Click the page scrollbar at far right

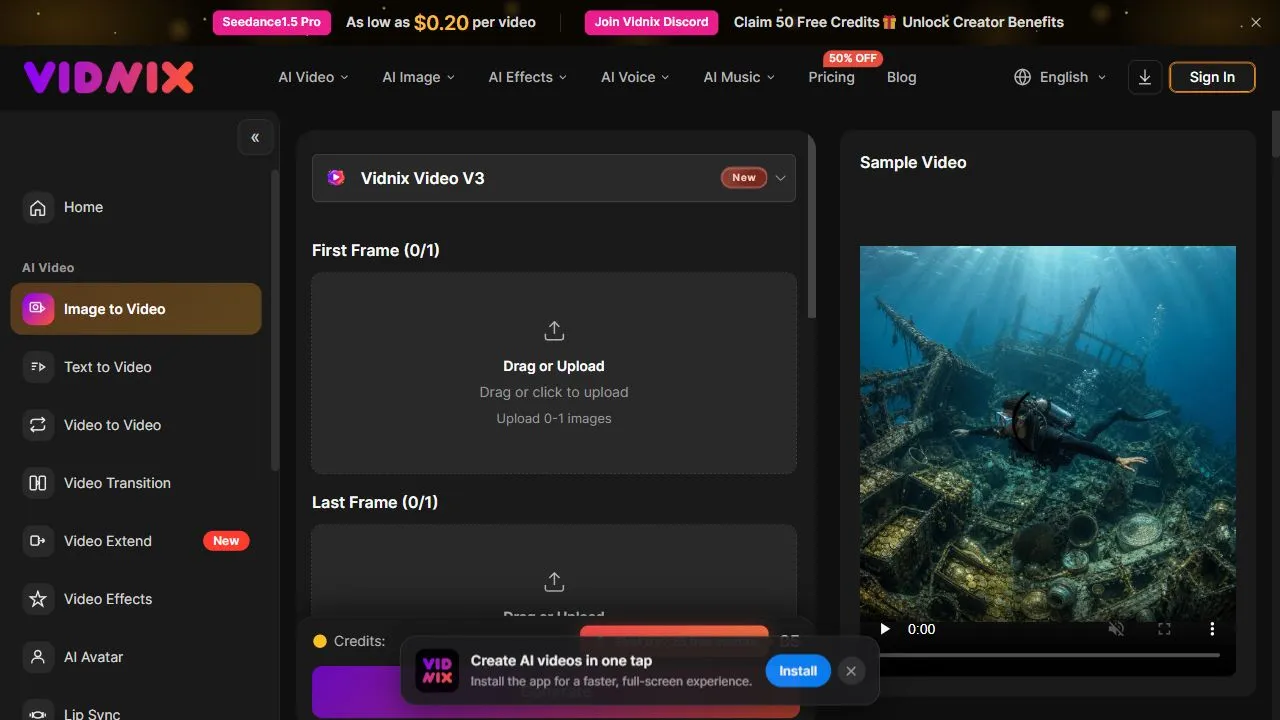1275,135
